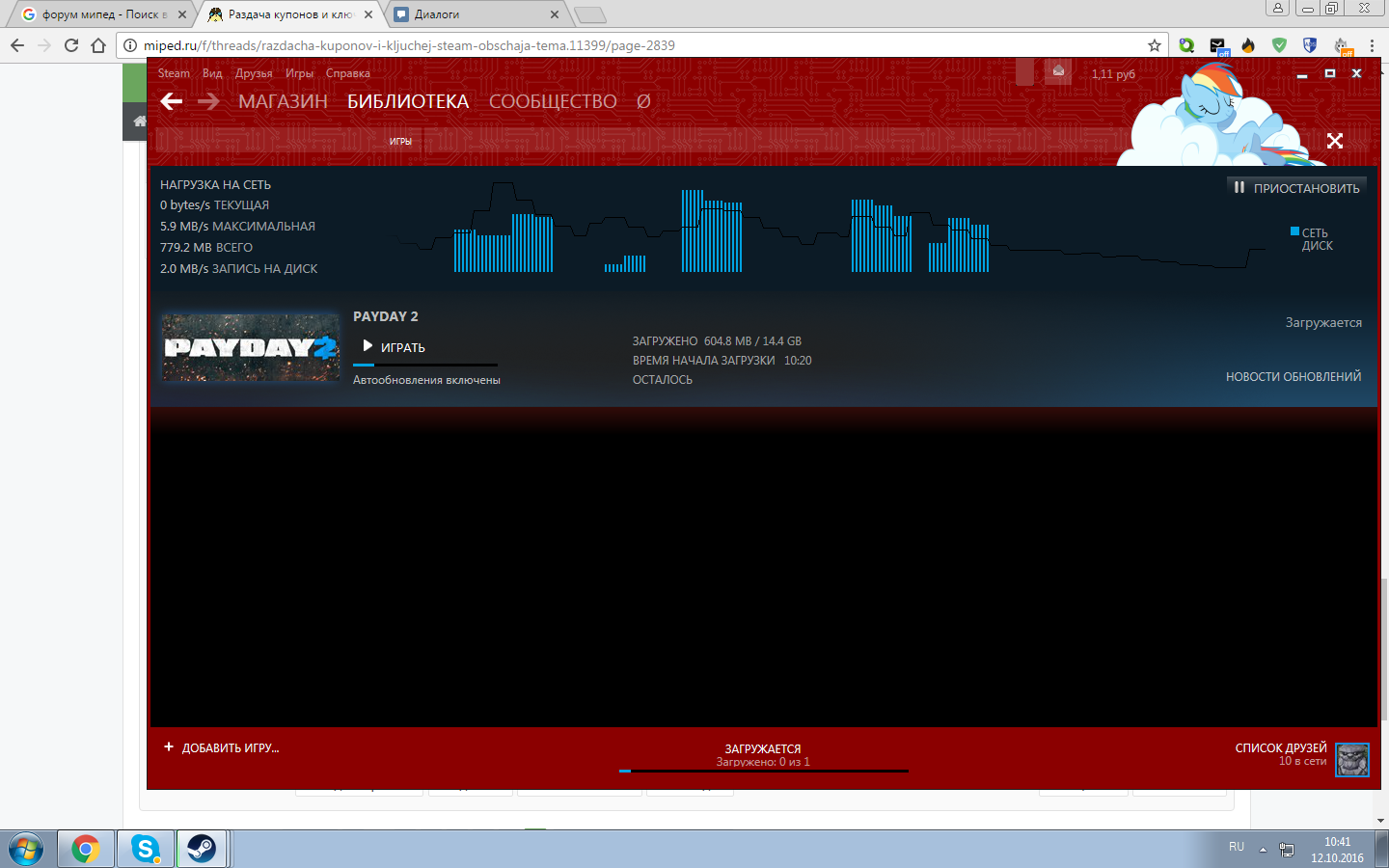This screenshot has height=868, width=1389.
Task: Open the friends avatar thumbnail in Steam
Action: click(x=1351, y=759)
